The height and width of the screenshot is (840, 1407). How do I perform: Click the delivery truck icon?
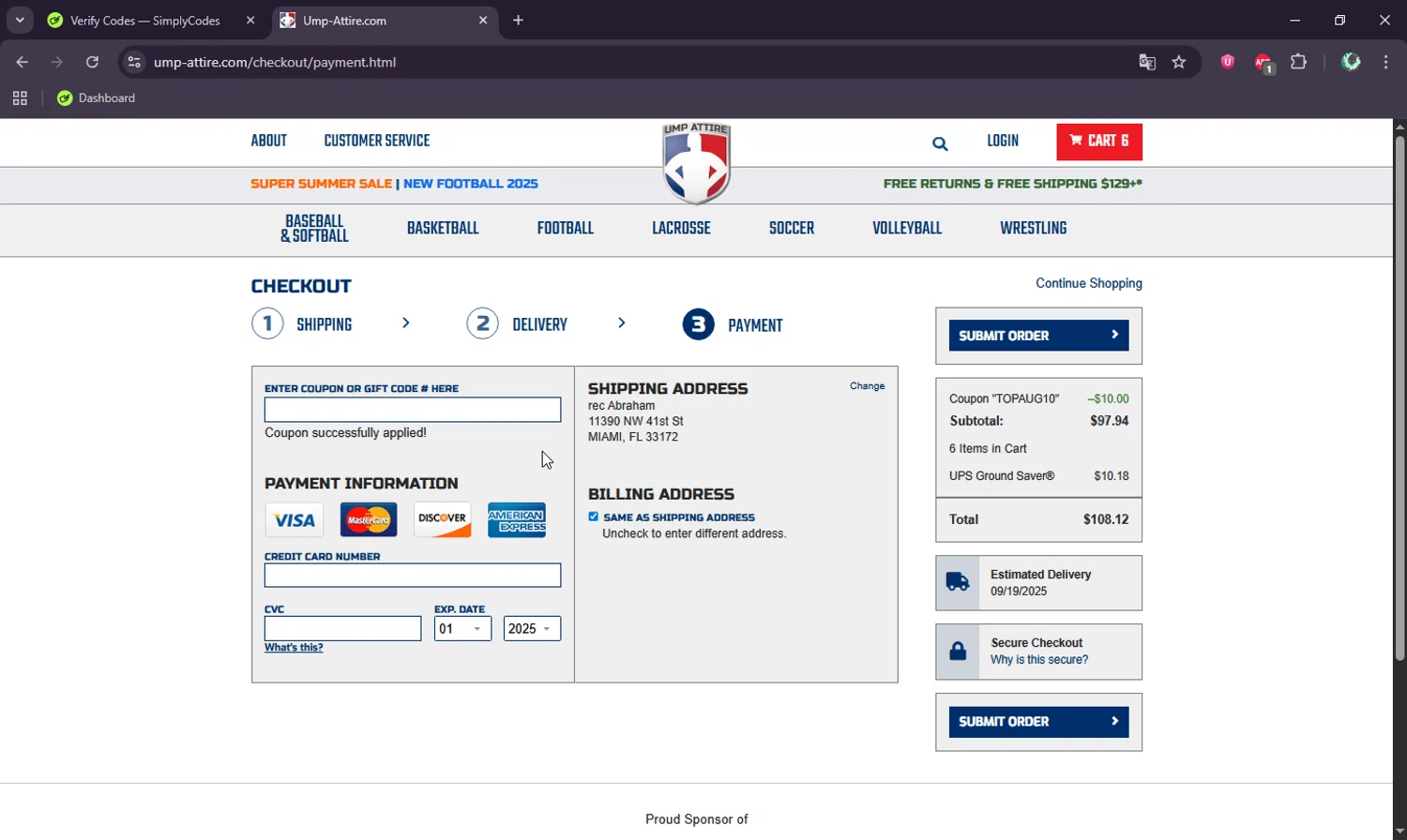(958, 582)
